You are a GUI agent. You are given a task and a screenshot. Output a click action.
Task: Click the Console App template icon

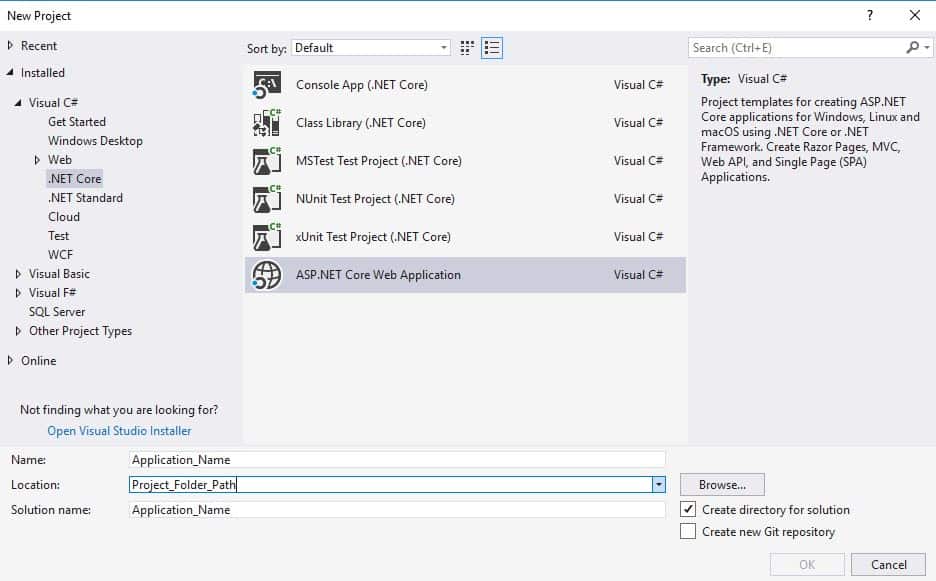267,85
